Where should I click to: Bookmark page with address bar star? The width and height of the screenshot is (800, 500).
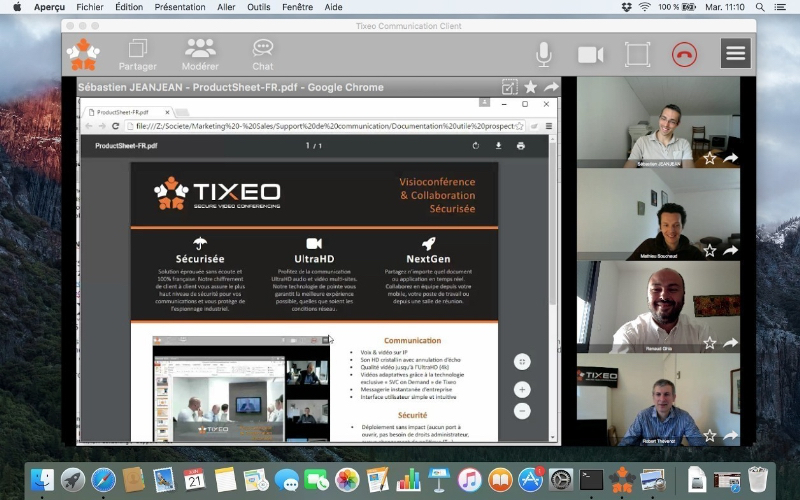519,126
